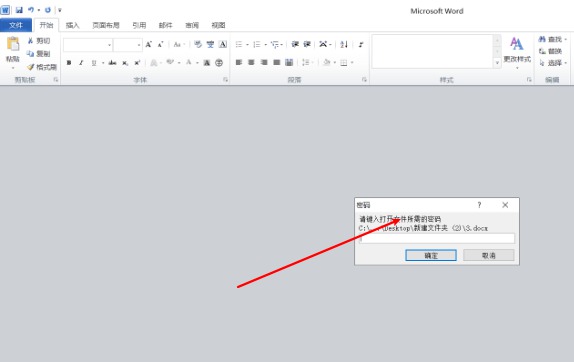Switch to the 开始 Home tab
This screenshot has height=362, width=574.
pos(46,25)
